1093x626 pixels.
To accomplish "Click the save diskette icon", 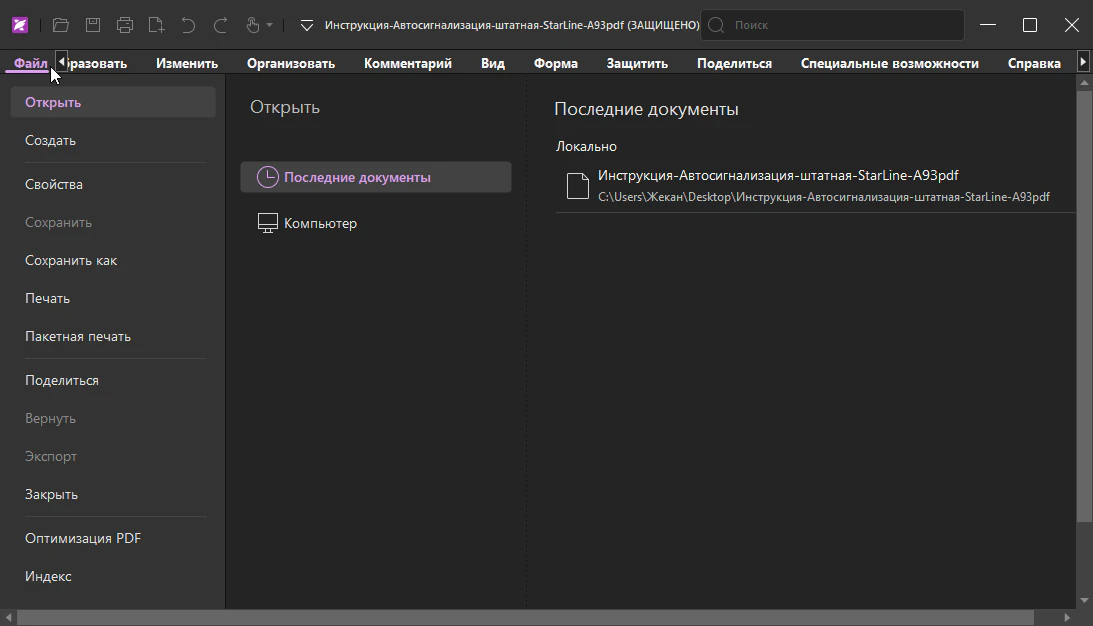I will point(92,25).
